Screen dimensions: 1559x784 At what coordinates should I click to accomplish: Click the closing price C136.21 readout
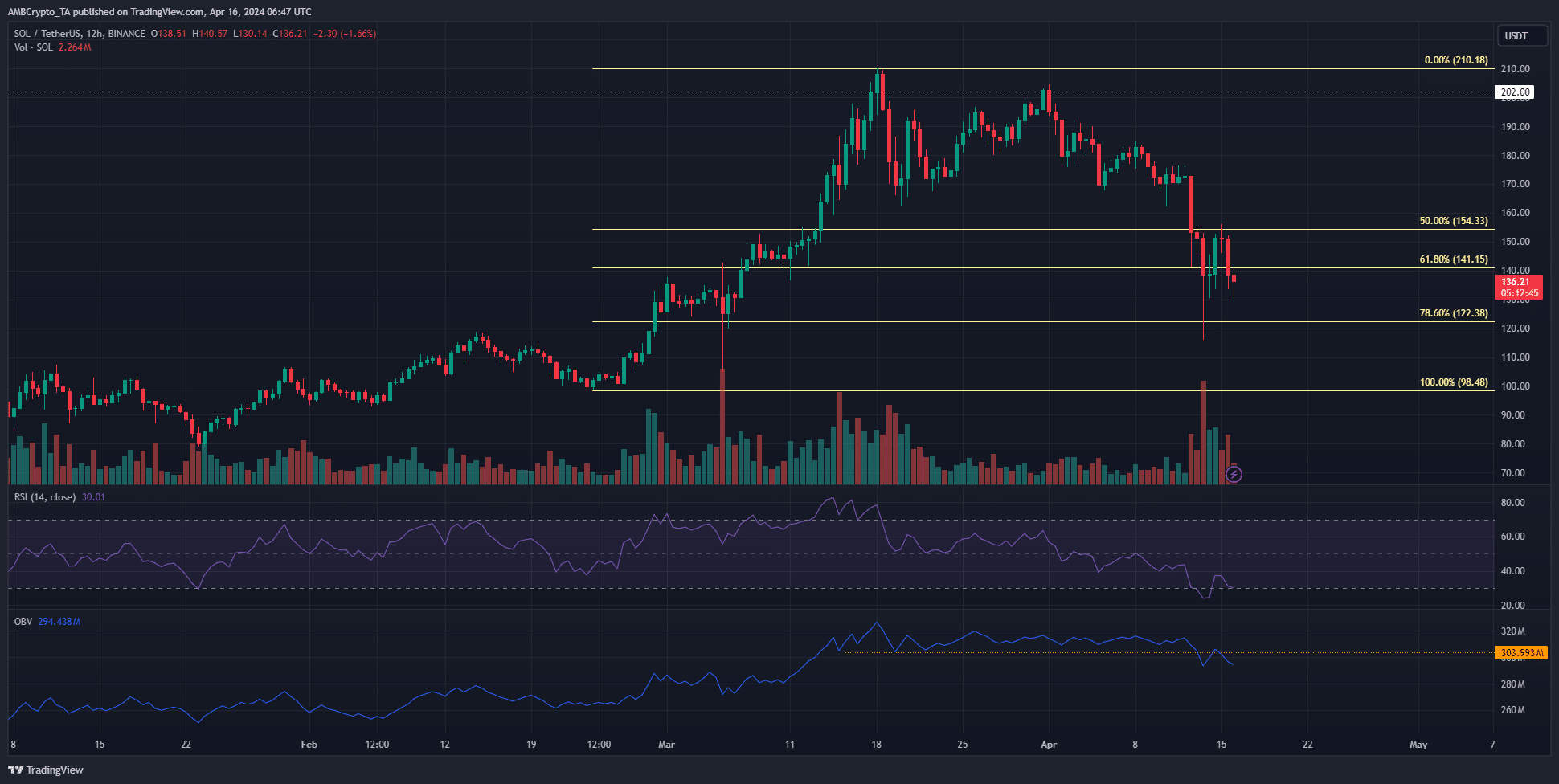[x=290, y=34]
